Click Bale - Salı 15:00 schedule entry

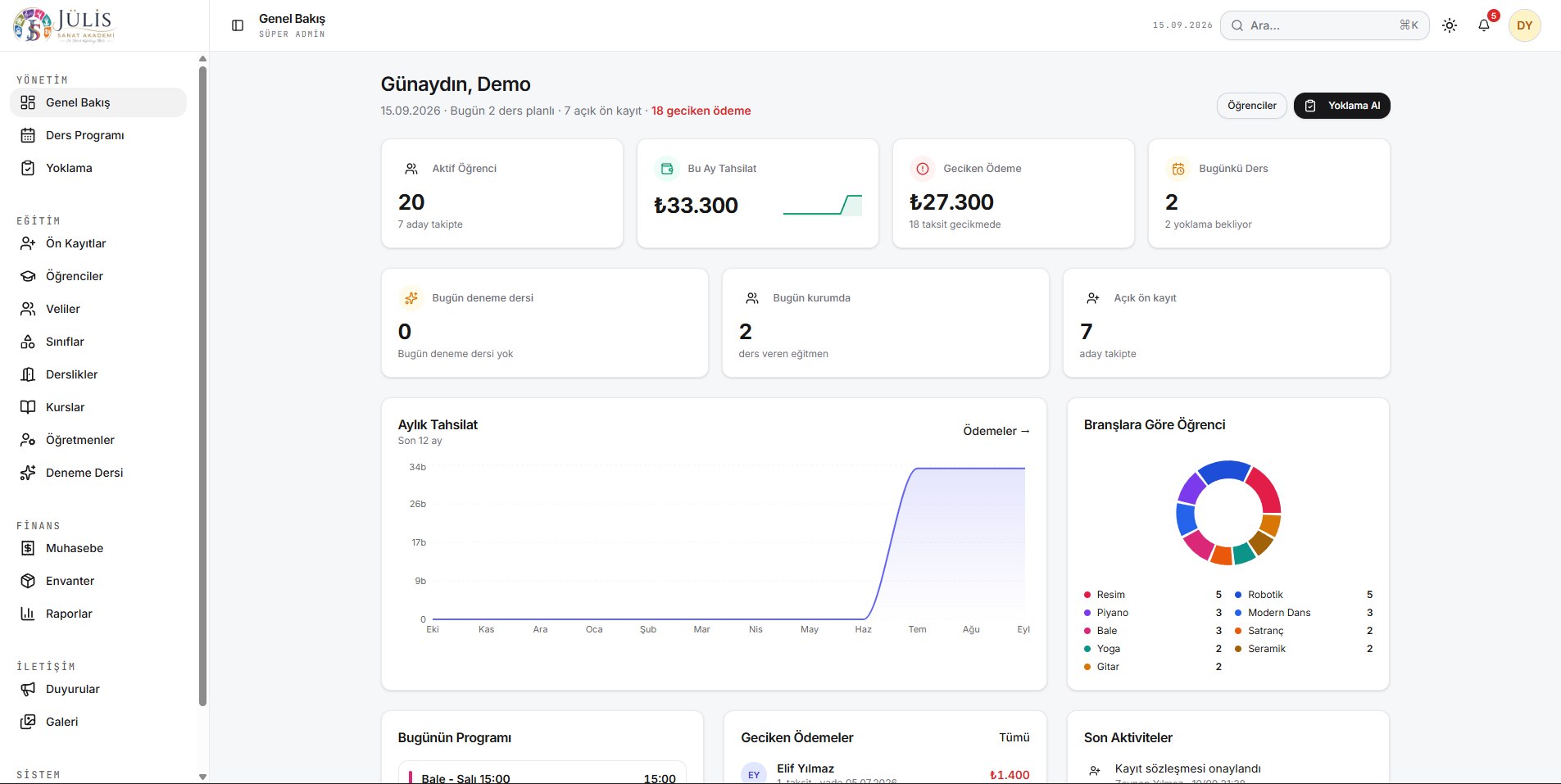coord(542,774)
